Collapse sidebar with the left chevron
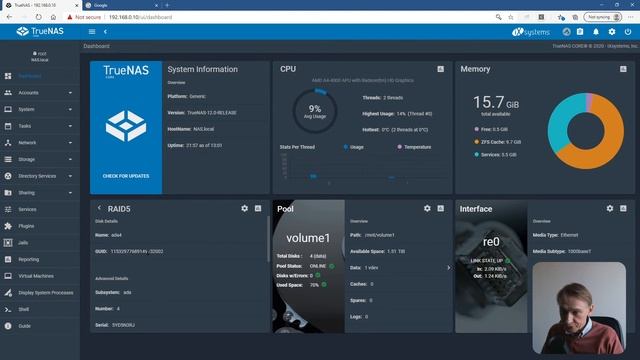 (105, 31)
